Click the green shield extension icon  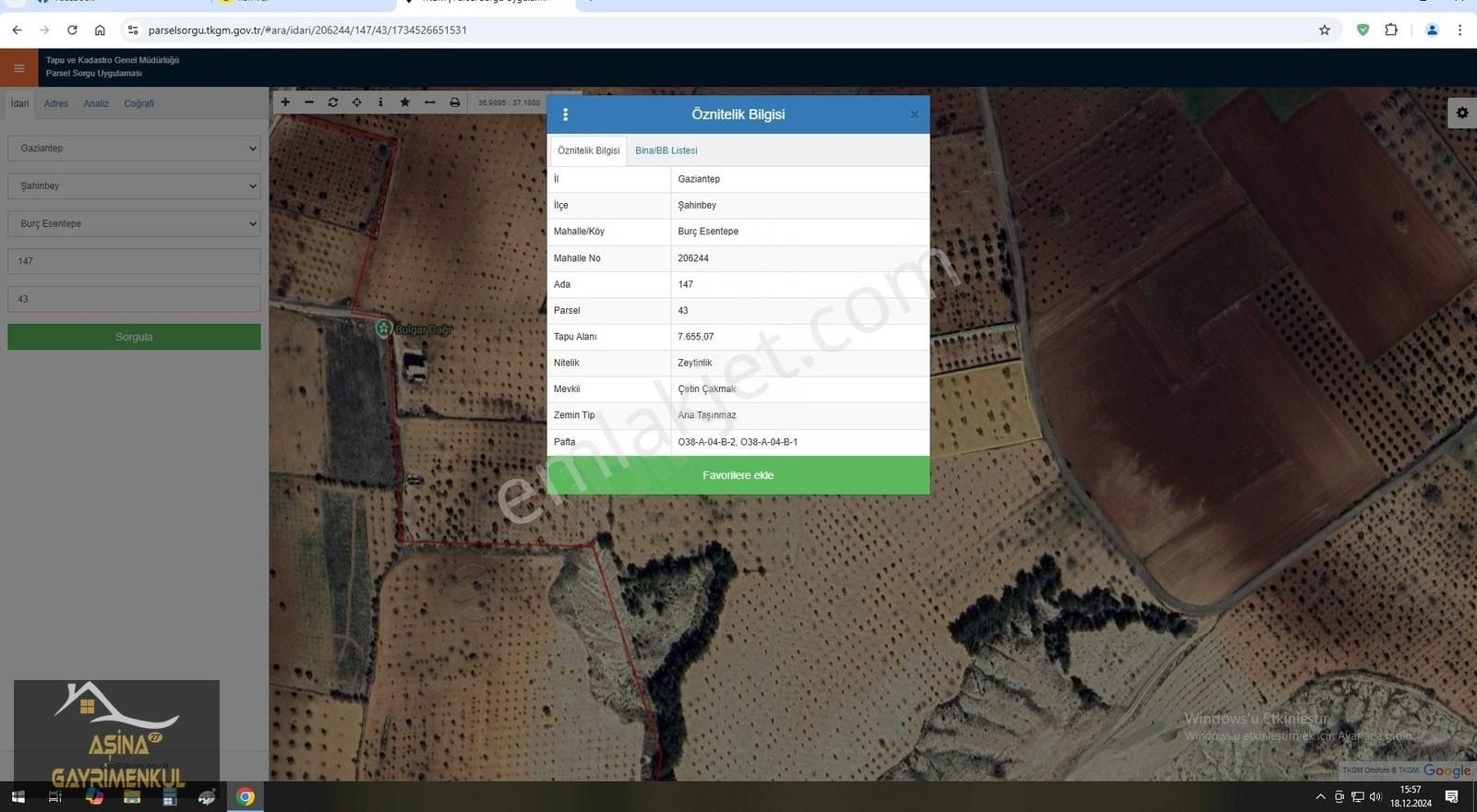point(1363,30)
